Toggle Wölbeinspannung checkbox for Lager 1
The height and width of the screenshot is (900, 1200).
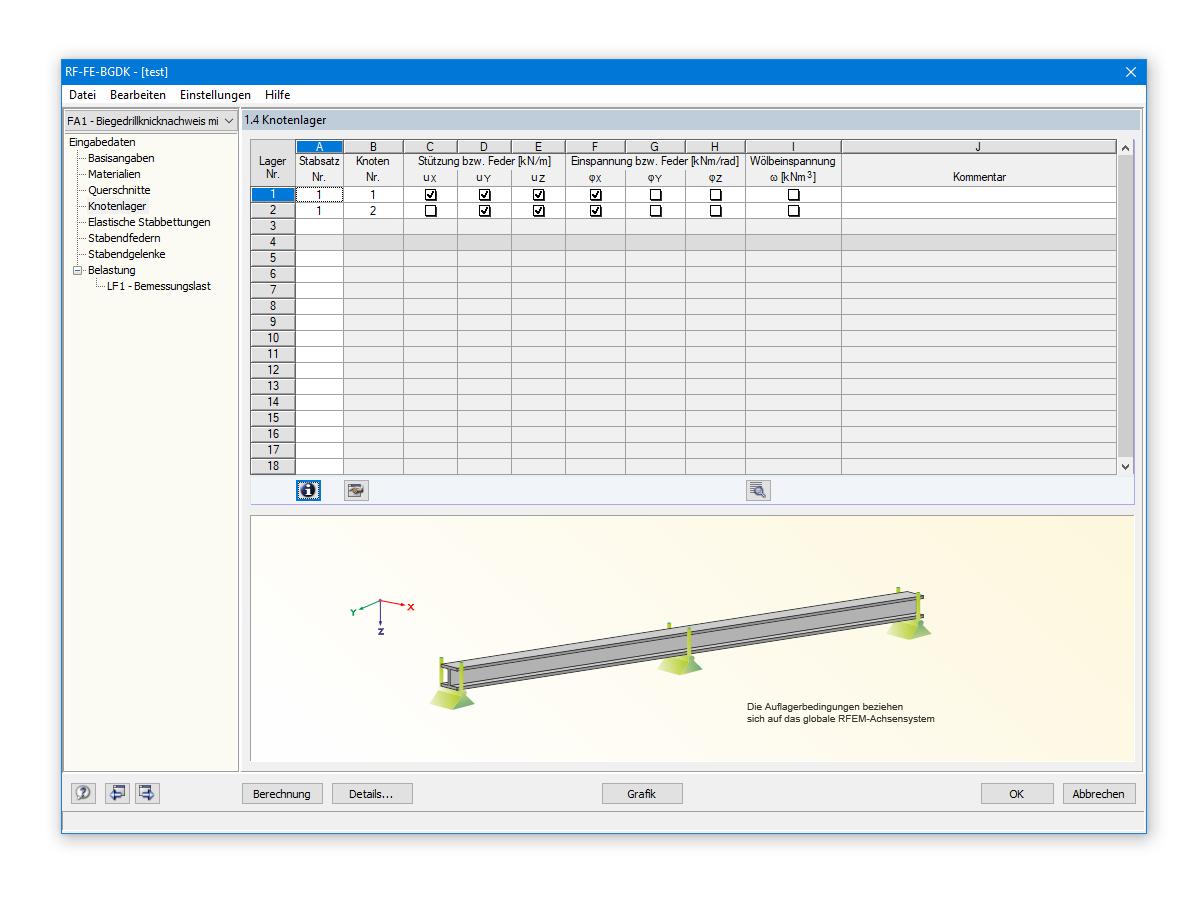click(x=794, y=195)
